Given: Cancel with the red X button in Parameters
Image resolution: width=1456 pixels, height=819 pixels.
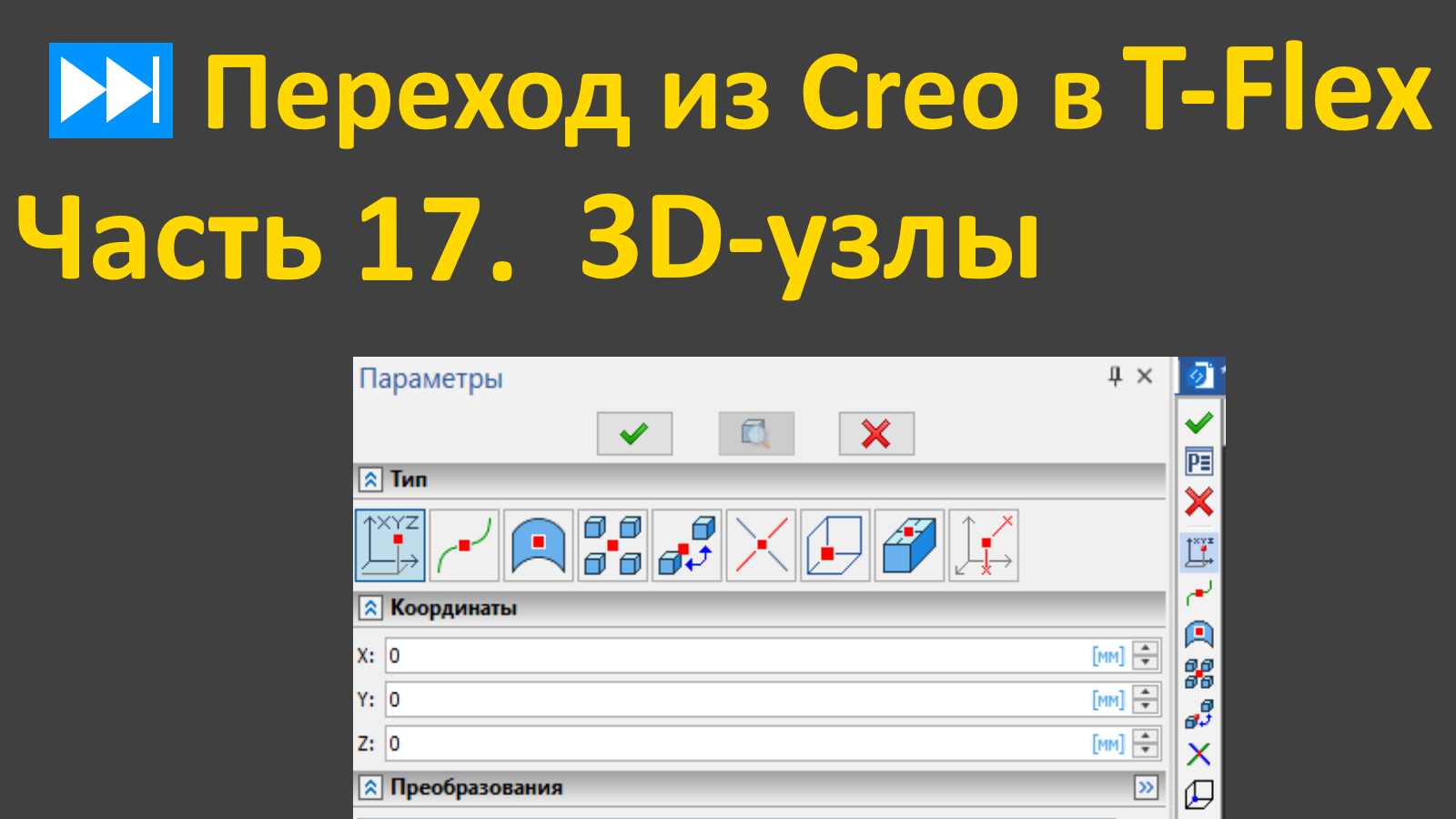Looking at the screenshot, I should (x=876, y=433).
